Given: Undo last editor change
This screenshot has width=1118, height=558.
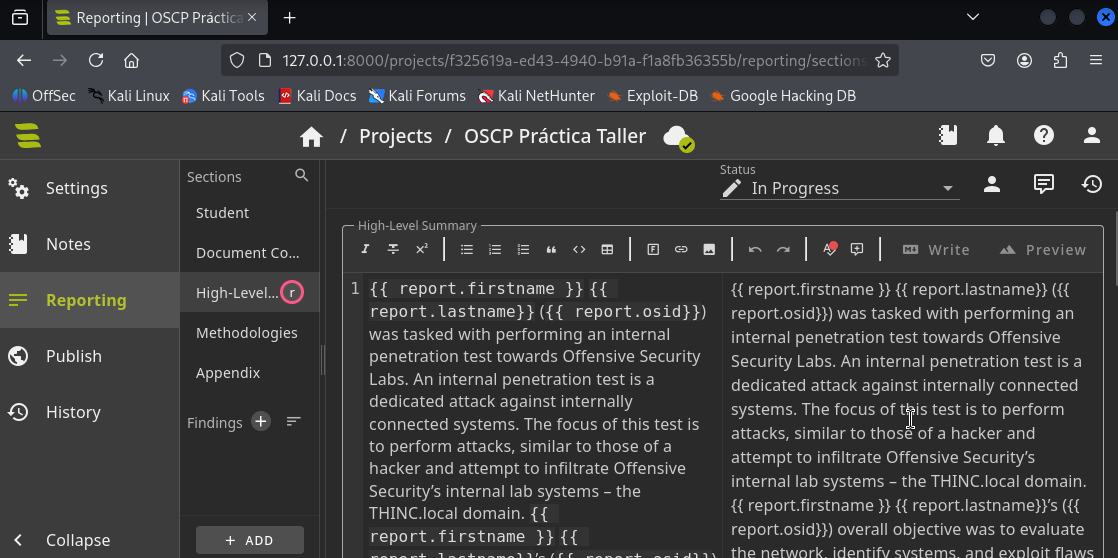Looking at the screenshot, I should pyautogui.click(x=754, y=249).
